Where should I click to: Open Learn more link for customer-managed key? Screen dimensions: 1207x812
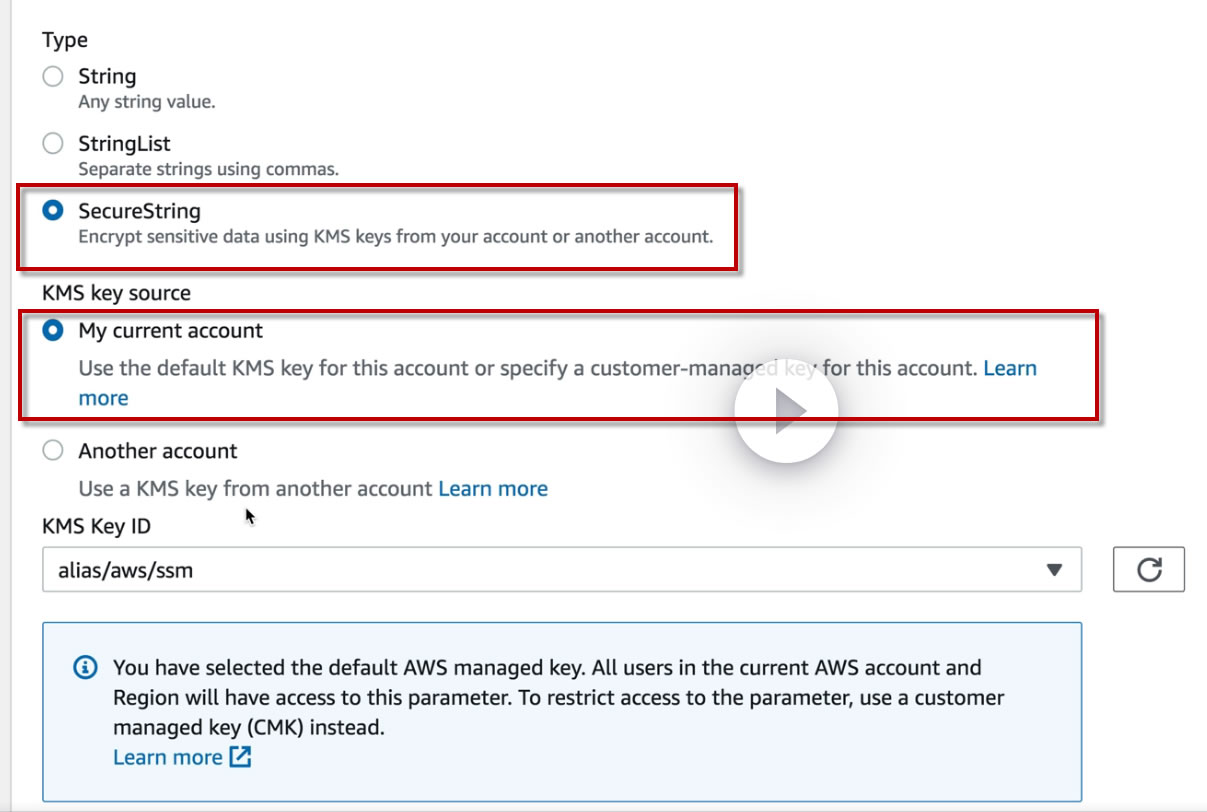click(1010, 368)
